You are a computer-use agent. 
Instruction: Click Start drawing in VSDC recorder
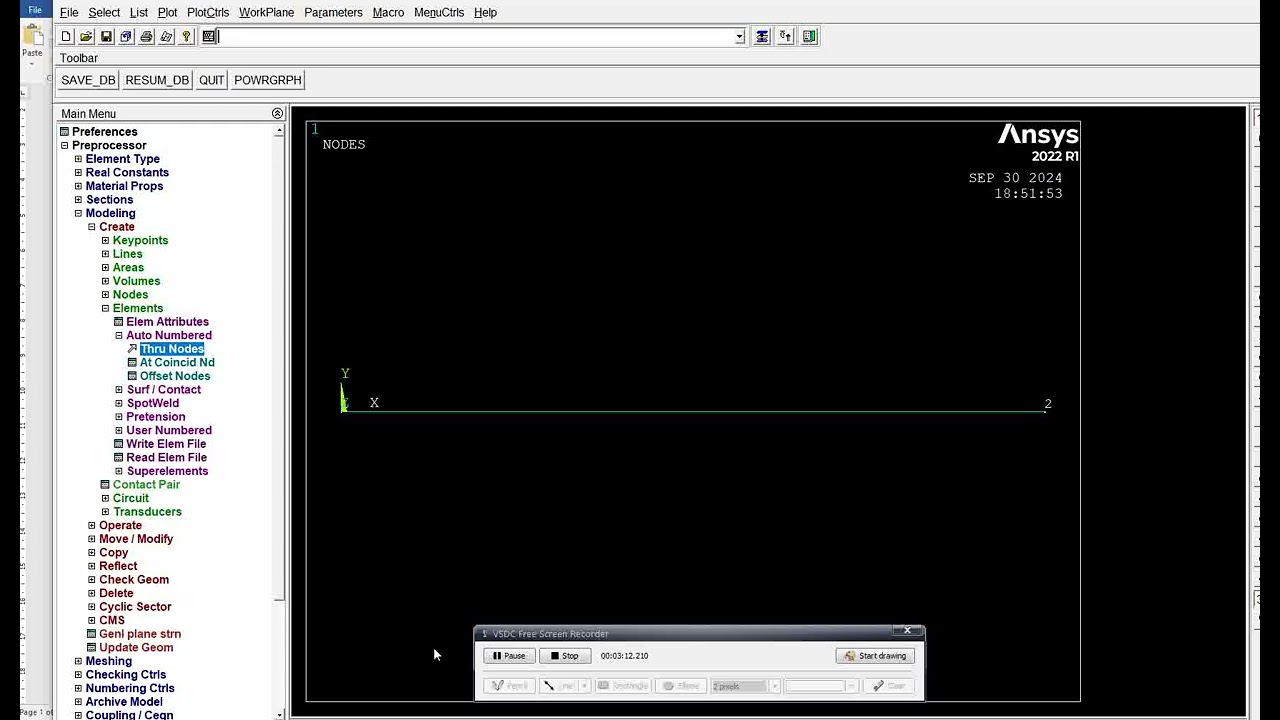(x=875, y=656)
